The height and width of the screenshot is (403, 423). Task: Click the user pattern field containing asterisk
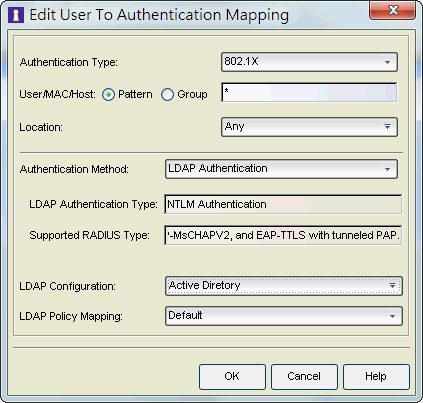[x=309, y=92]
